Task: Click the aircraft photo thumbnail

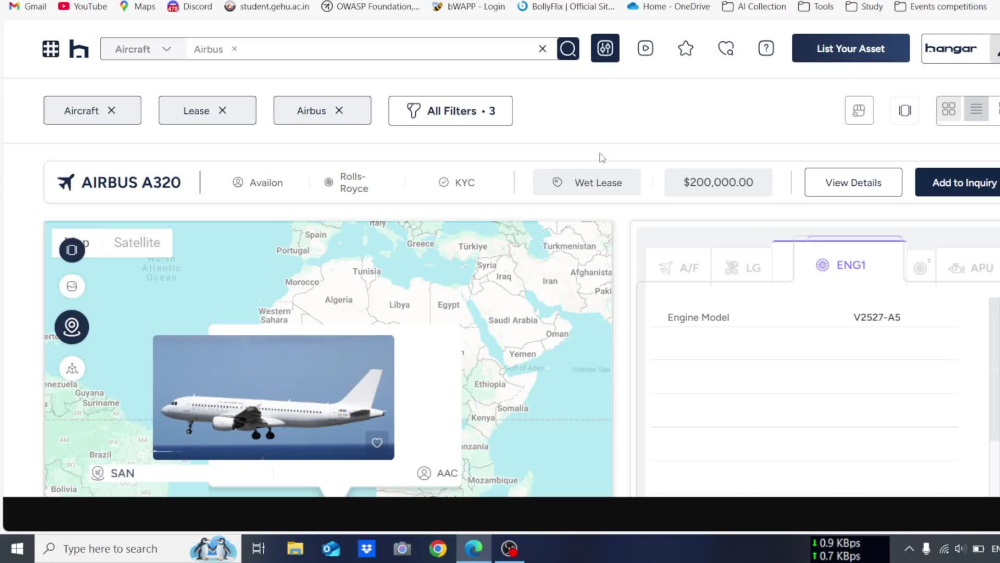Action: pyautogui.click(x=274, y=397)
